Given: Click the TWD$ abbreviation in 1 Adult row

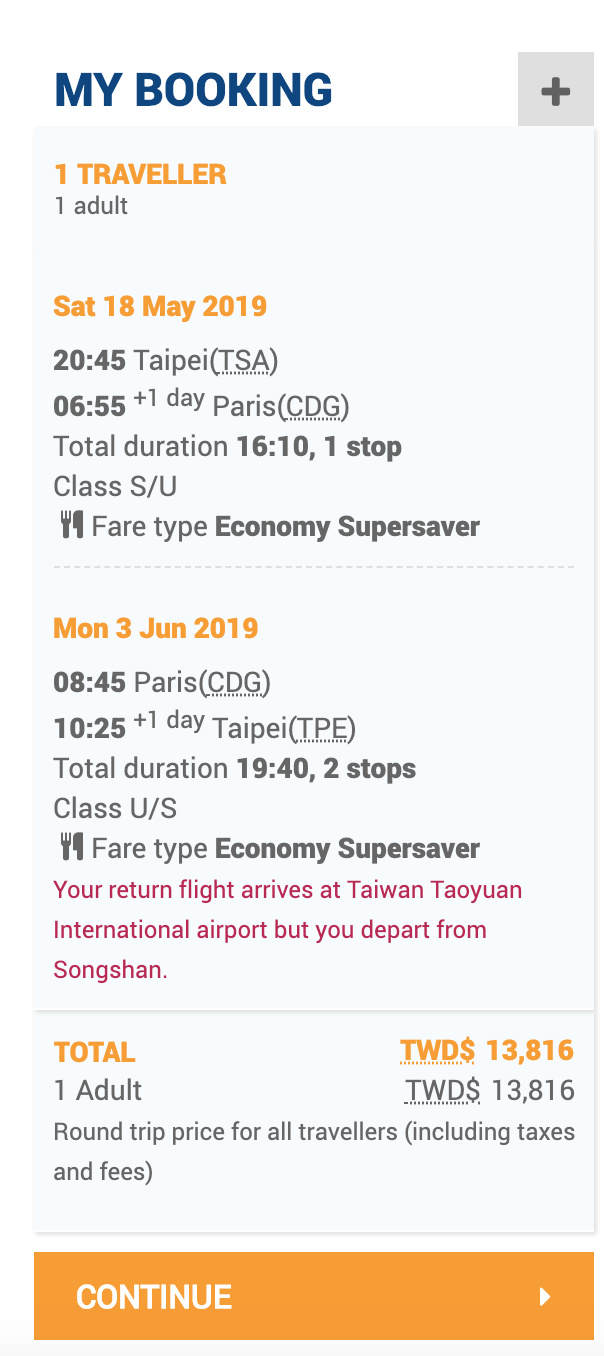Looking at the screenshot, I should pyautogui.click(x=442, y=1090).
